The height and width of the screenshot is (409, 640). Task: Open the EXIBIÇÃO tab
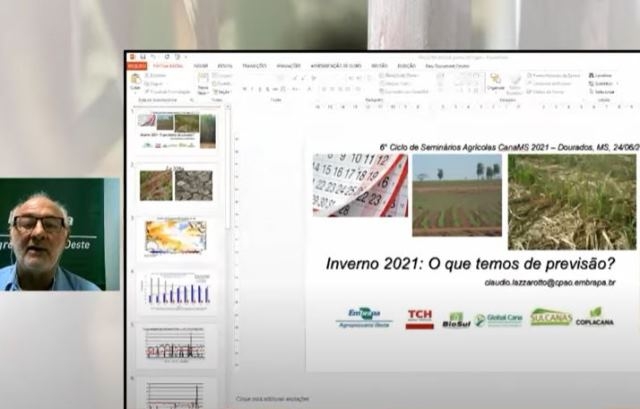(x=407, y=66)
